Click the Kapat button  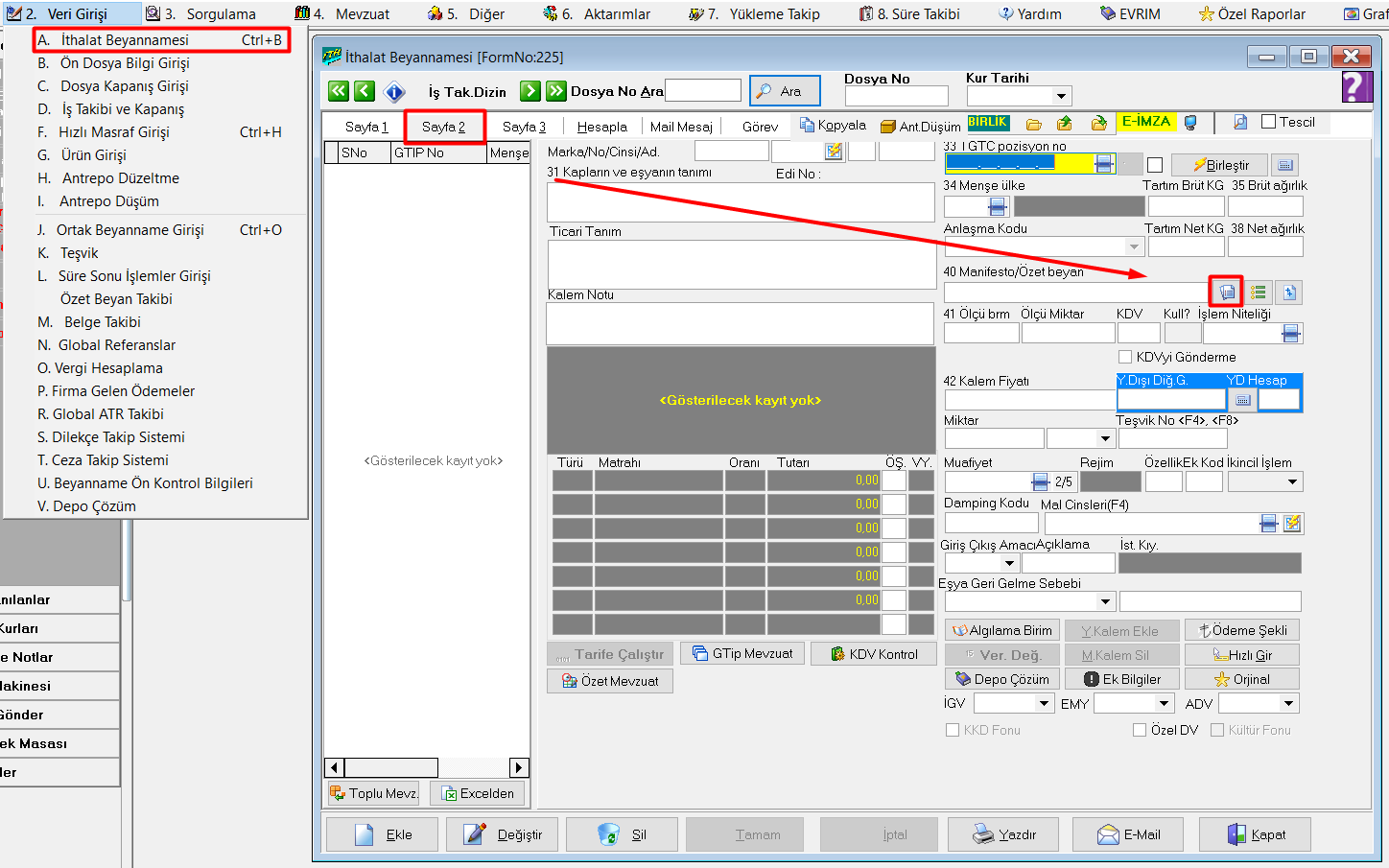click(x=1256, y=834)
